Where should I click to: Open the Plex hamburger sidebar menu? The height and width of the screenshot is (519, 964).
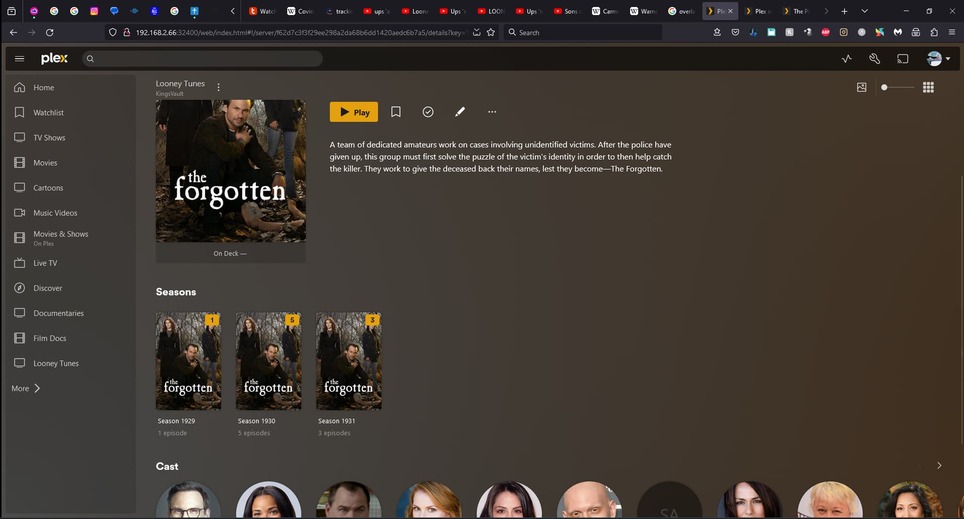[x=19, y=58]
